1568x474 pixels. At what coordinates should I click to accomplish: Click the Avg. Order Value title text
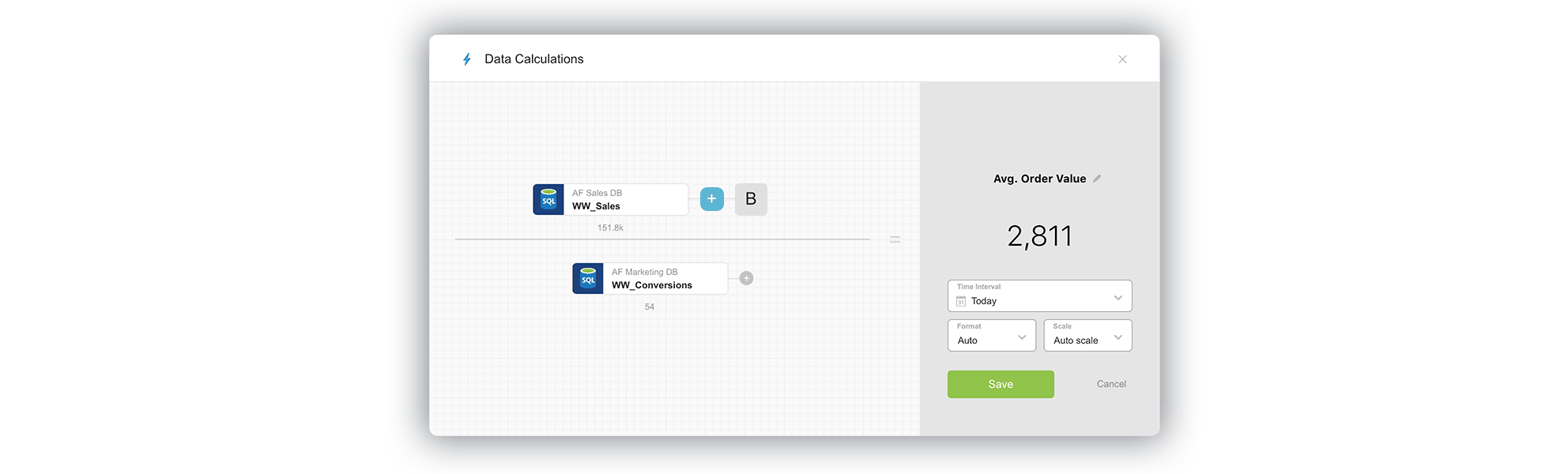pos(1039,179)
